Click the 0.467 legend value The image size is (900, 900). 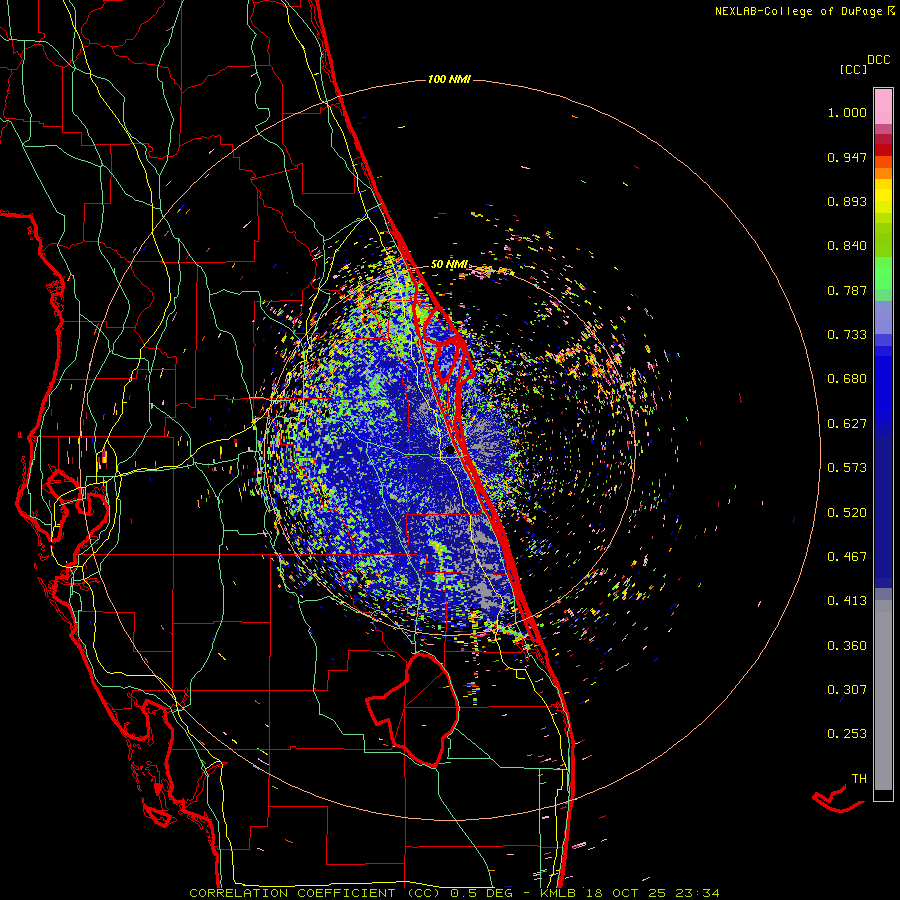pyautogui.click(x=847, y=557)
